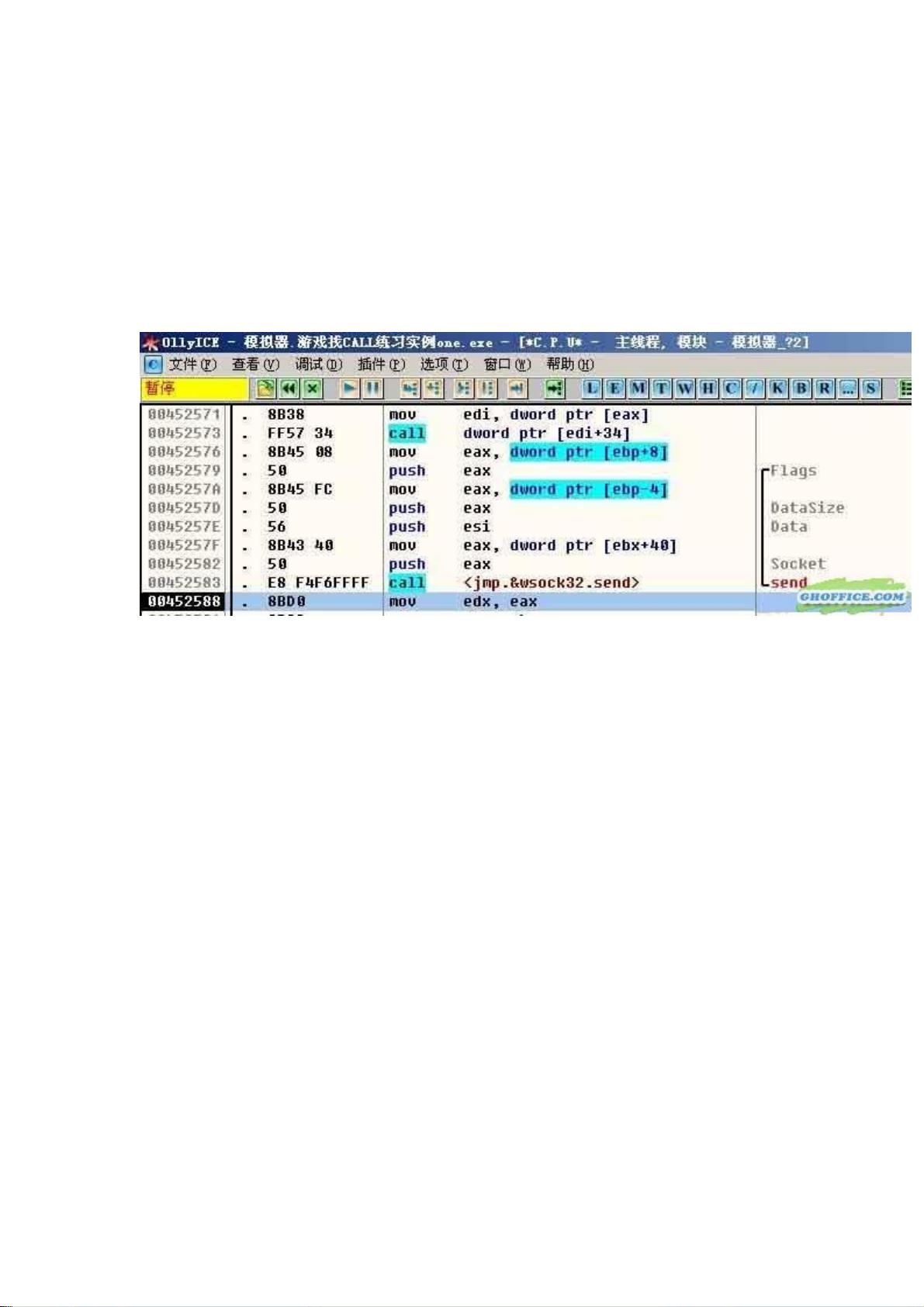Click the Open file toolbar icon
Screen dimensions: 924x1307
pos(265,388)
